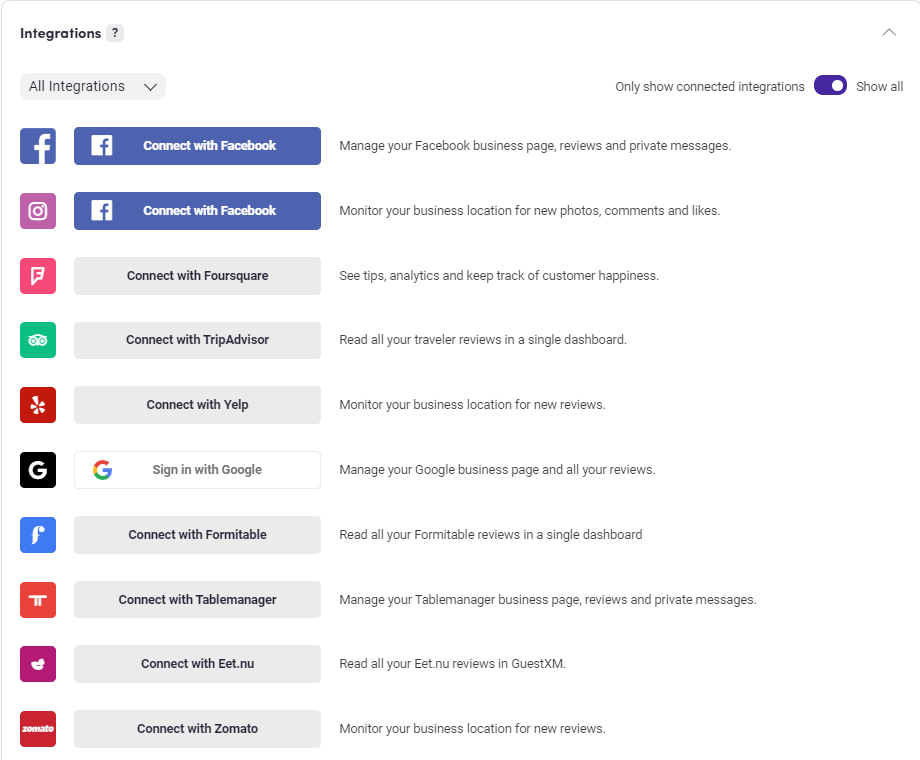This screenshot has height=760, width=920.
Task: Click the text "Read all your Formitable reviews in a single dashboard"
Action: [x=491, y=535]
